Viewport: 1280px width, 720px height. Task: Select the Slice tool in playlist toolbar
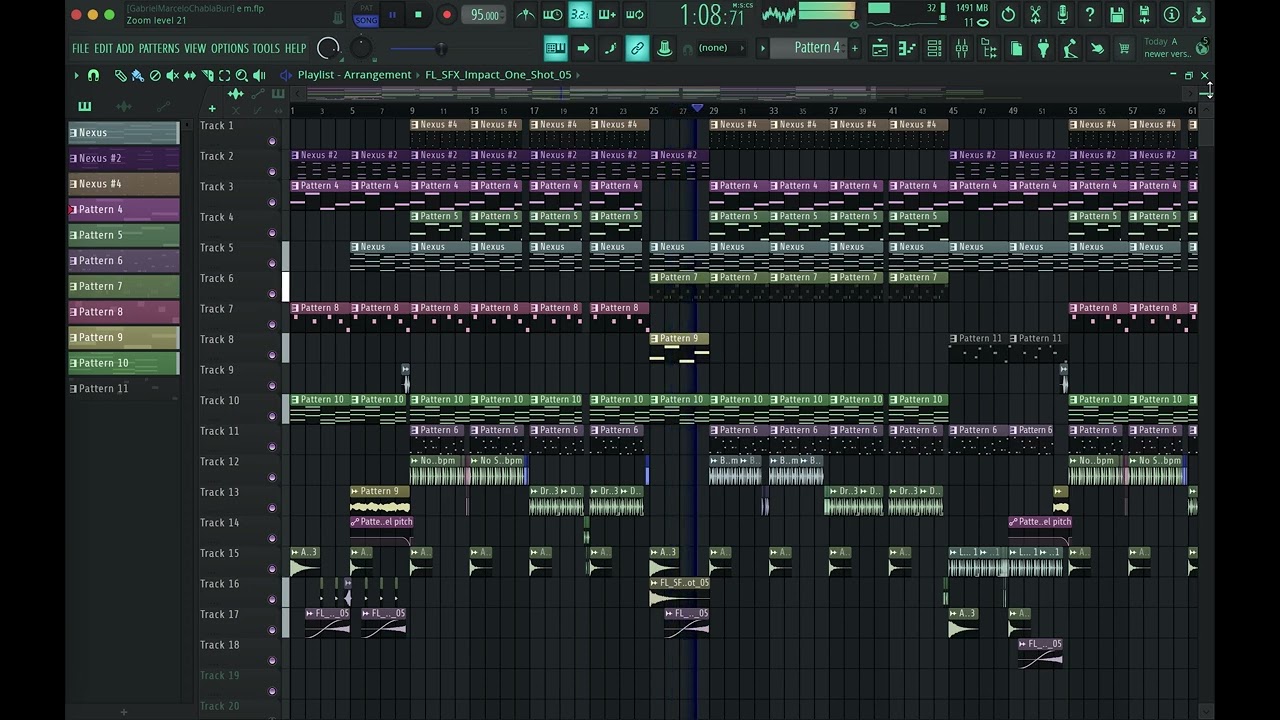[207, 75]
